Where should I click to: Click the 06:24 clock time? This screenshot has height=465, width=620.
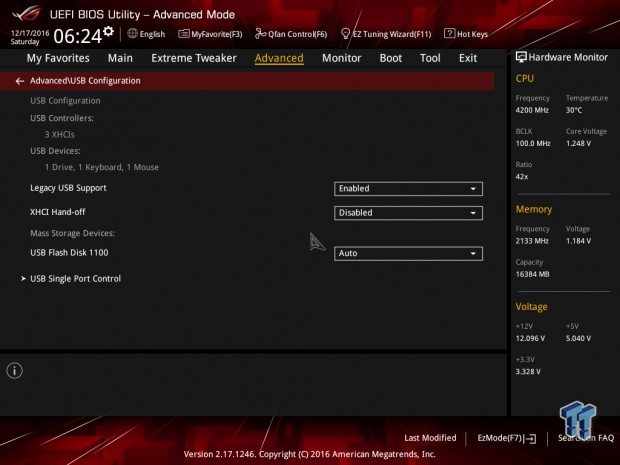tap(78, 36)
